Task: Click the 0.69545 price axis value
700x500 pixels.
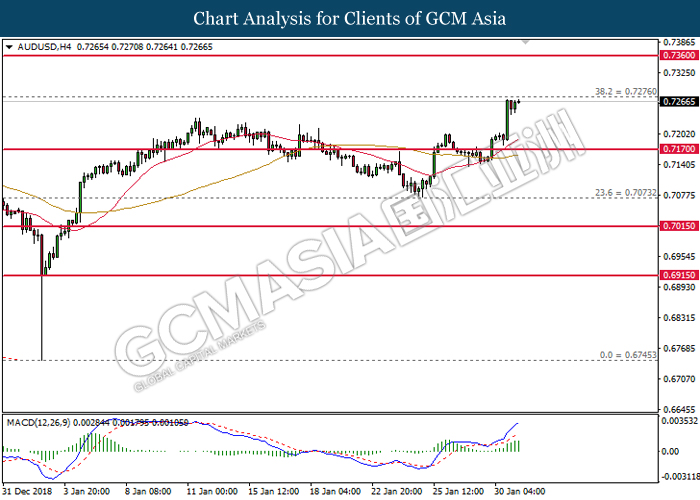Action: point(680,257)
